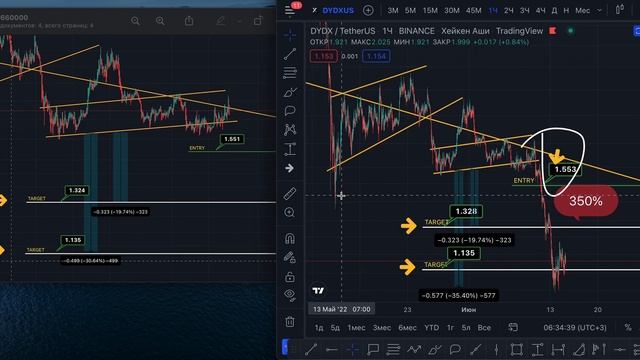Close the DYDXUS symbol search

pos(314,10)
